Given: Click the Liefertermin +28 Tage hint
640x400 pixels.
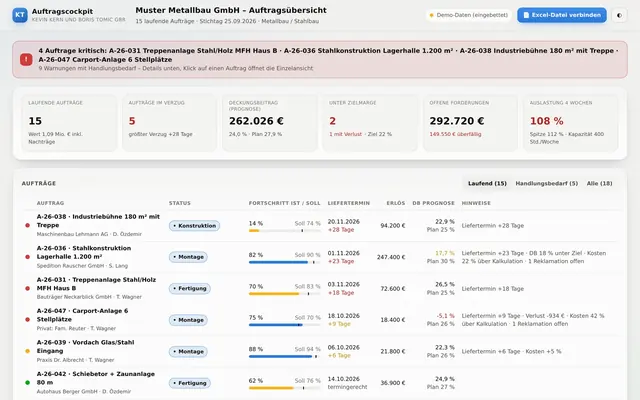Looking at the screenshot, I should pyautogui.click(x=493, y=226).
